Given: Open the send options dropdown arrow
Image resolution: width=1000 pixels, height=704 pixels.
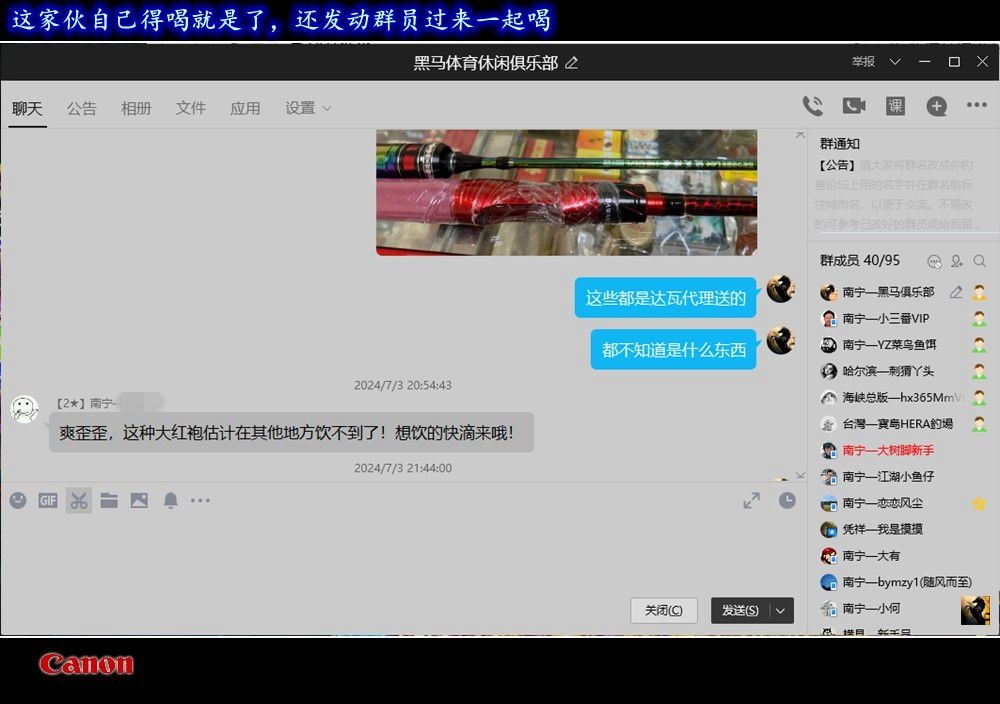Looking at the screenshot, I should pos(781,610).
